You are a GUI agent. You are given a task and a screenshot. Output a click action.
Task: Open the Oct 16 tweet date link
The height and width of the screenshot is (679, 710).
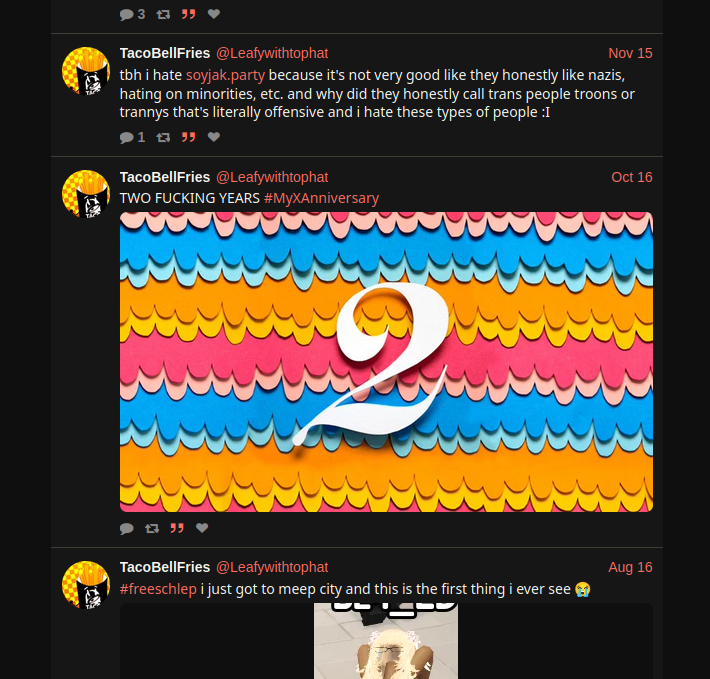pos(632,177)
